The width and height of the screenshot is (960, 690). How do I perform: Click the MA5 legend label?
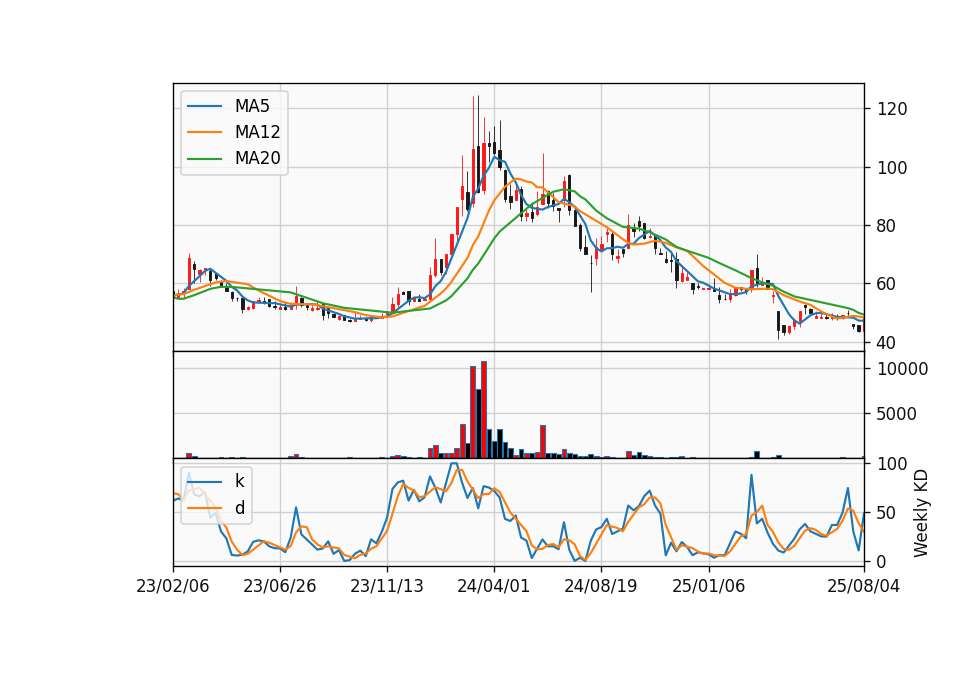tap(252, 106)
